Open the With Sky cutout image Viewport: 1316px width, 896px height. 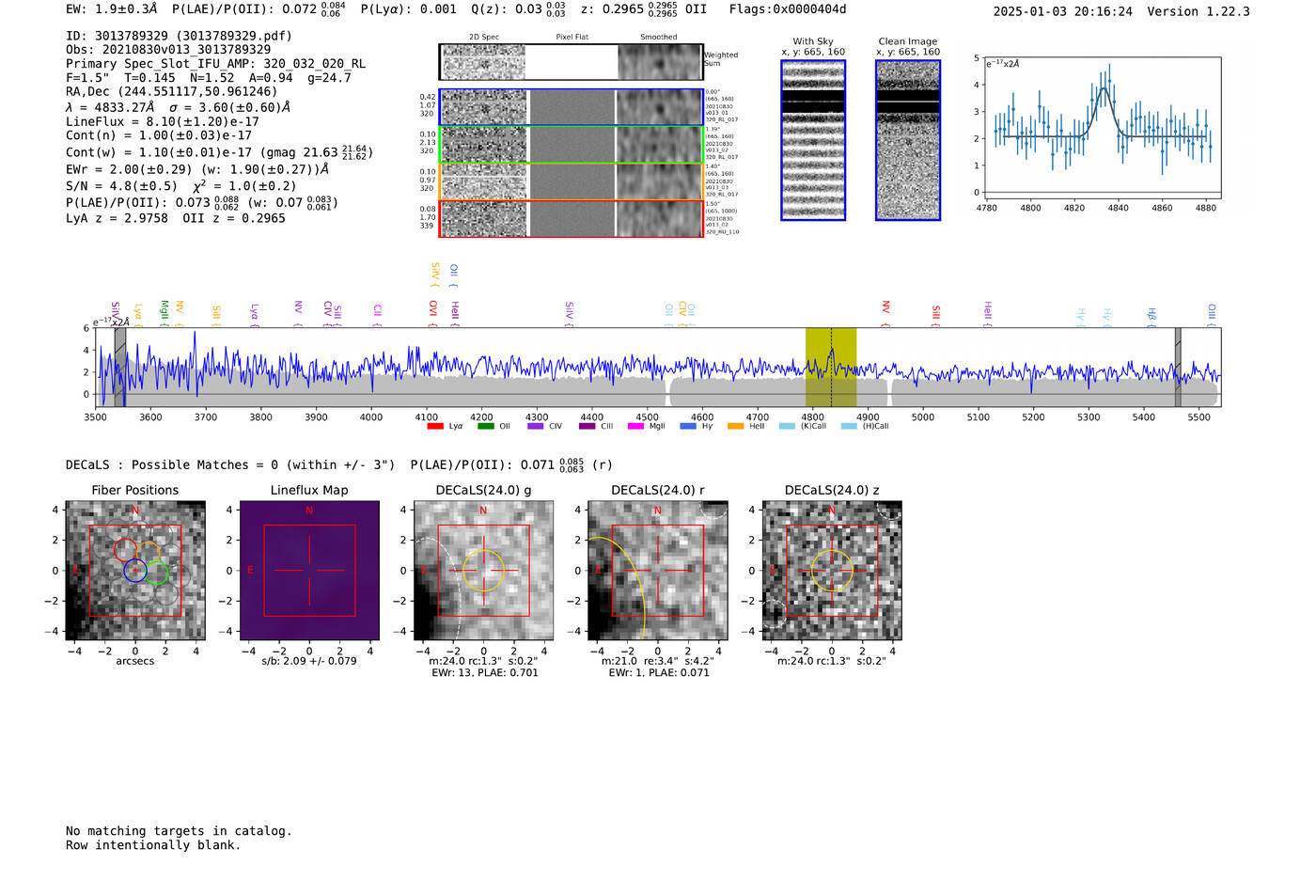tap(813, 140)
